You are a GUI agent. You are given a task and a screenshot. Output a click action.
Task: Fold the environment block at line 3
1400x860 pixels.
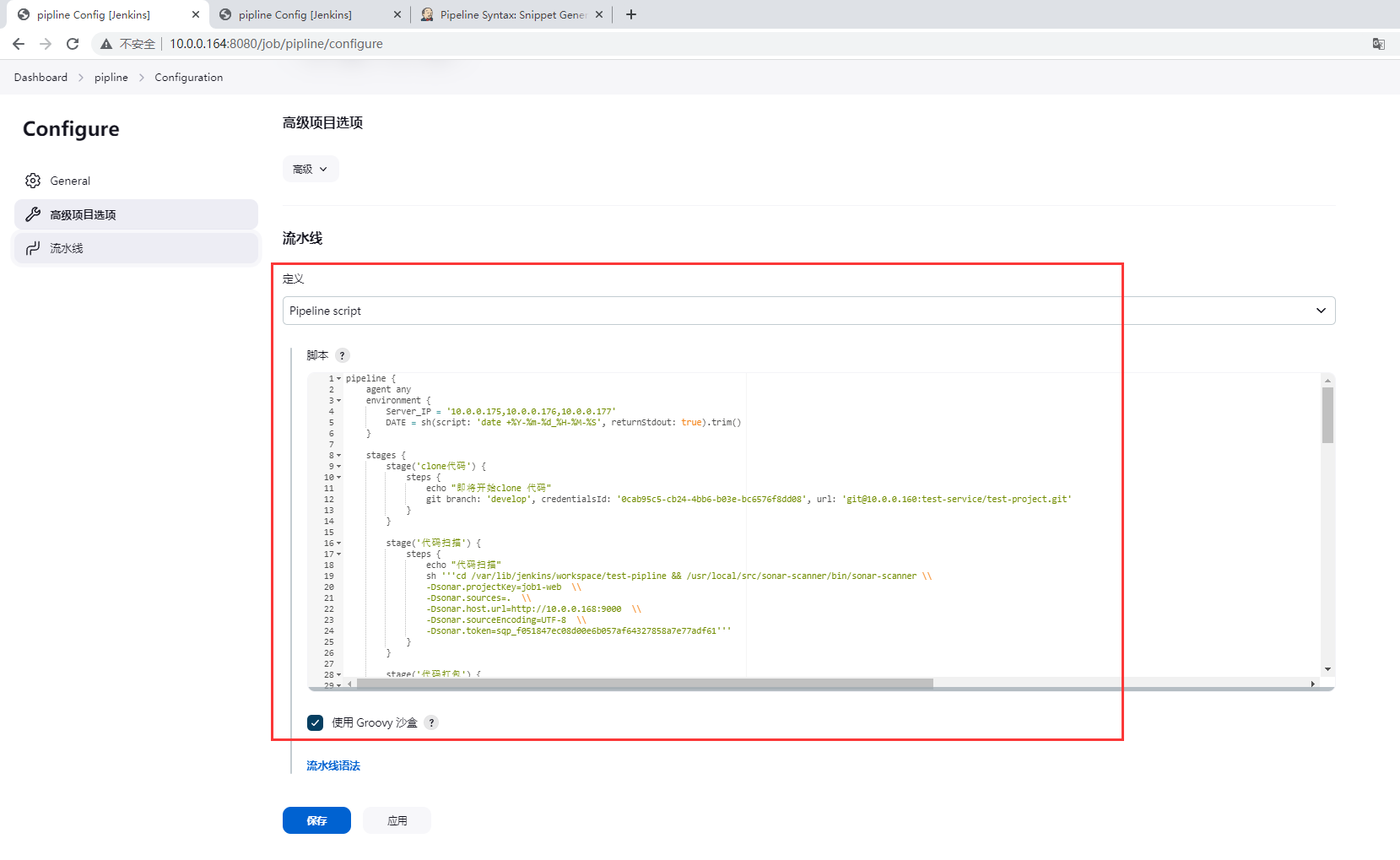coord(339,401)
